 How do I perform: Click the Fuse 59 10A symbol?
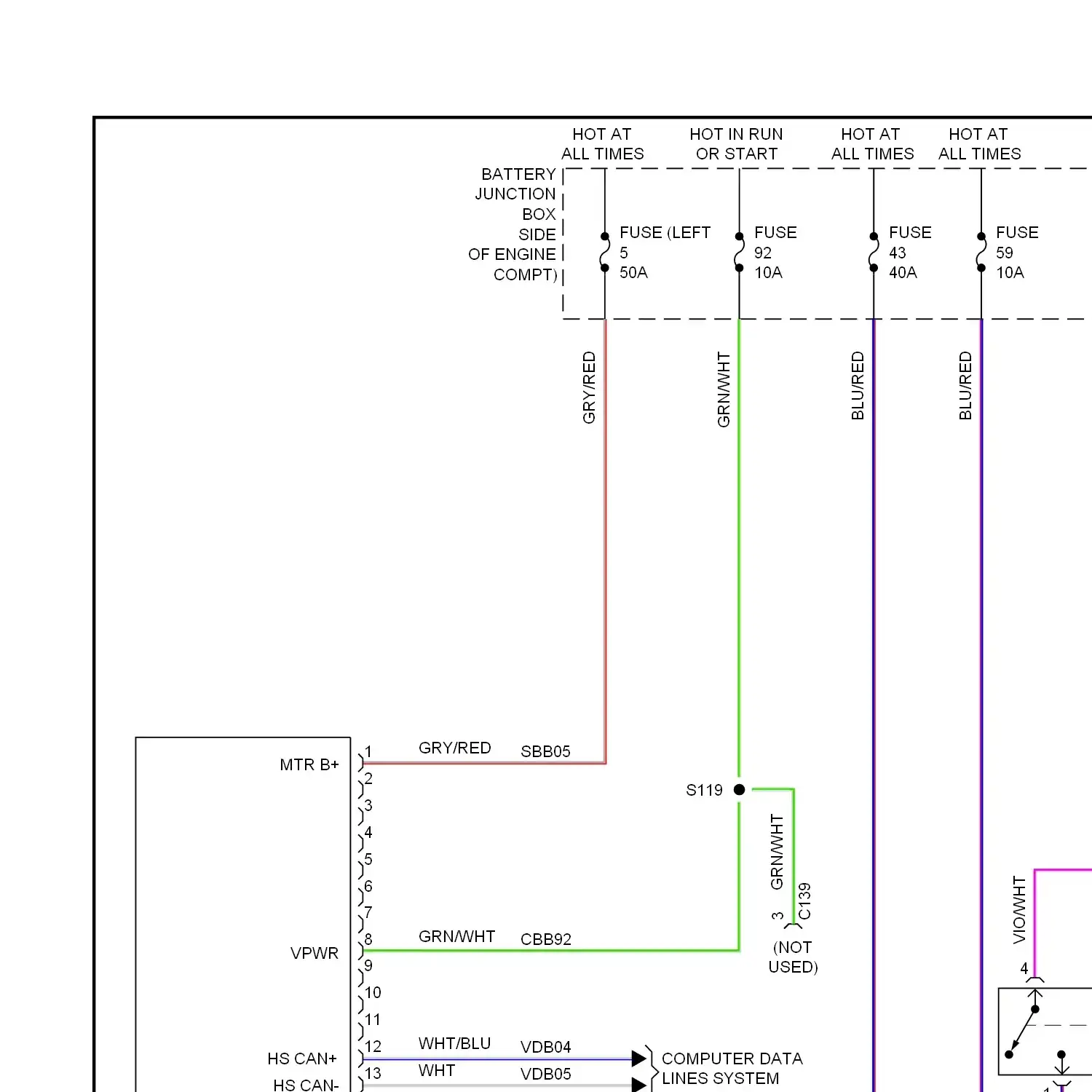tap(981, 252)
